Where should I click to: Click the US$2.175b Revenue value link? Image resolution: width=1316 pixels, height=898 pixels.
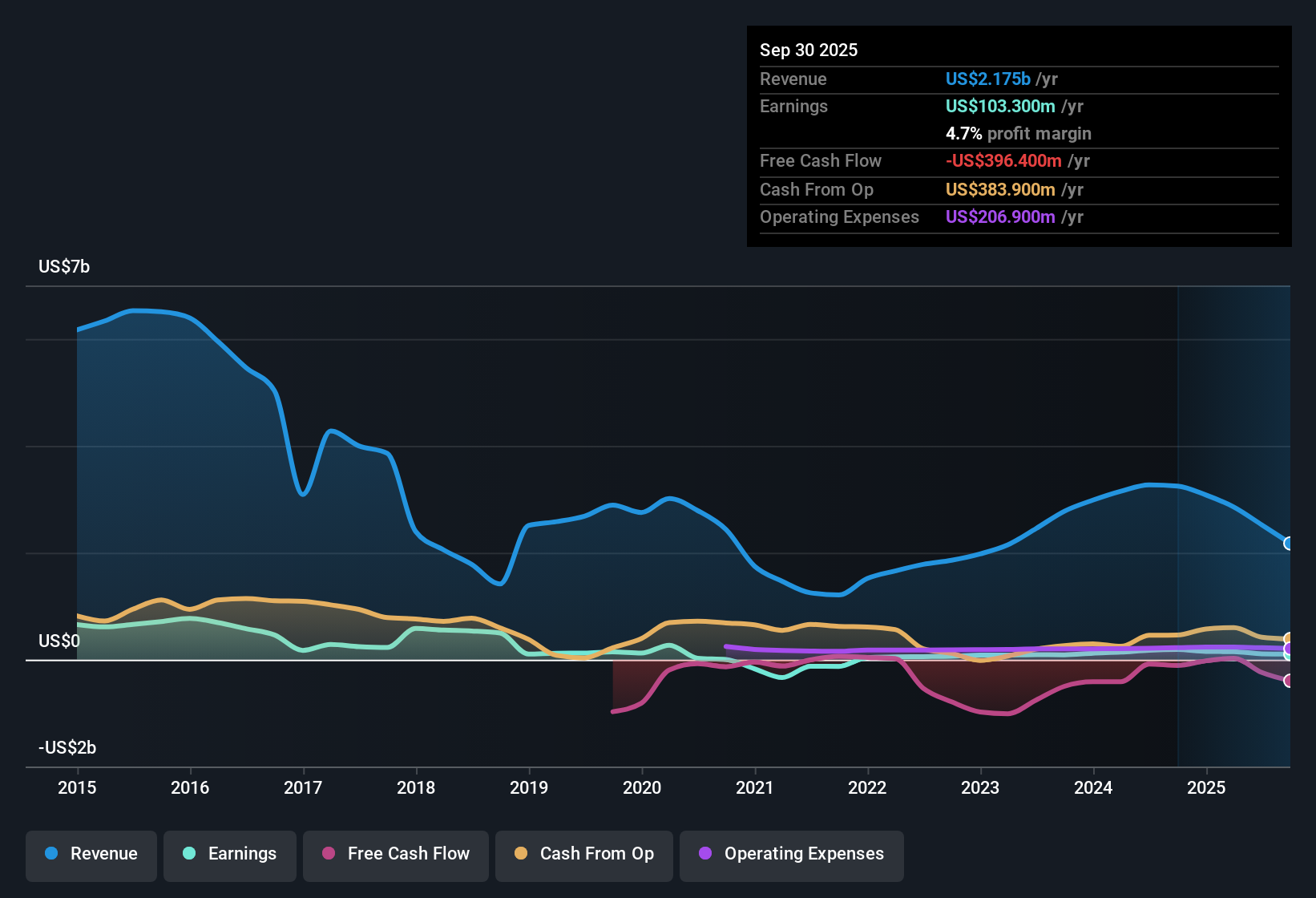(x=987, y=79)
